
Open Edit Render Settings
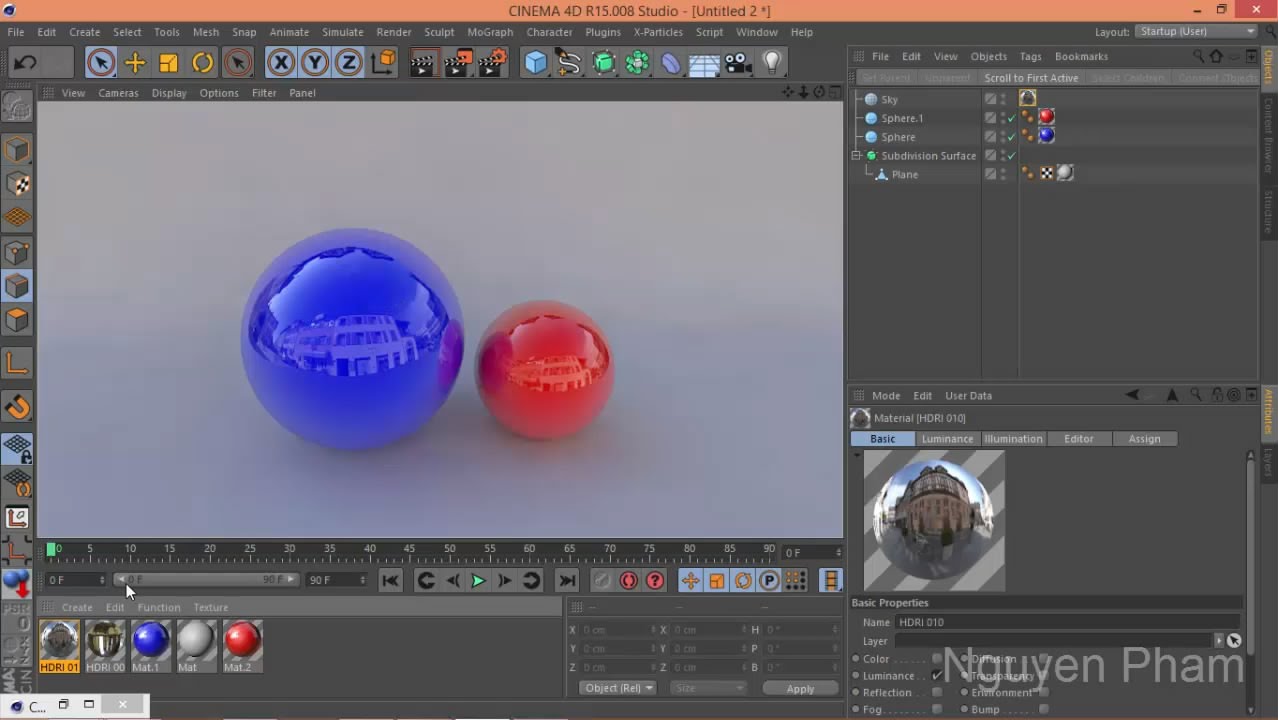tap(493, 63)
